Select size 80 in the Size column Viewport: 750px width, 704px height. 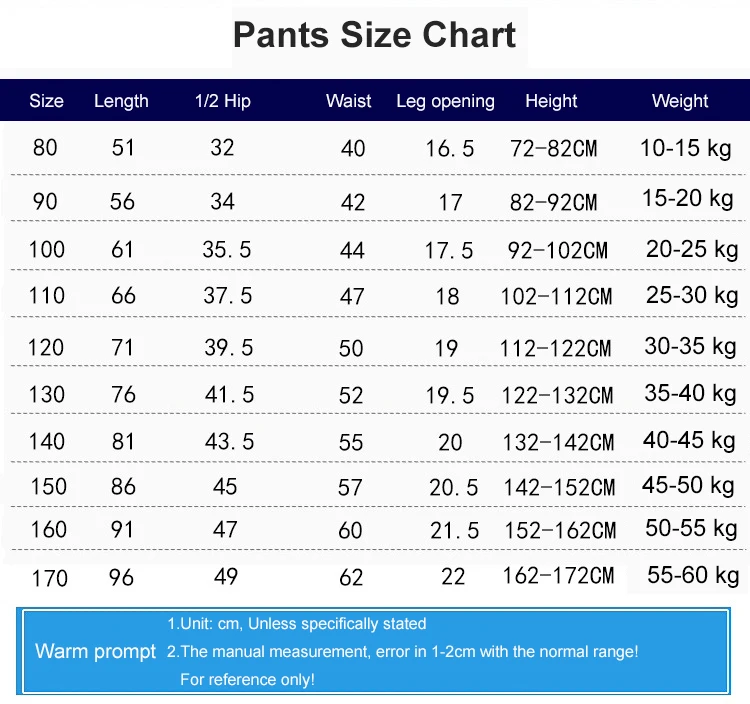coord(45,148)
